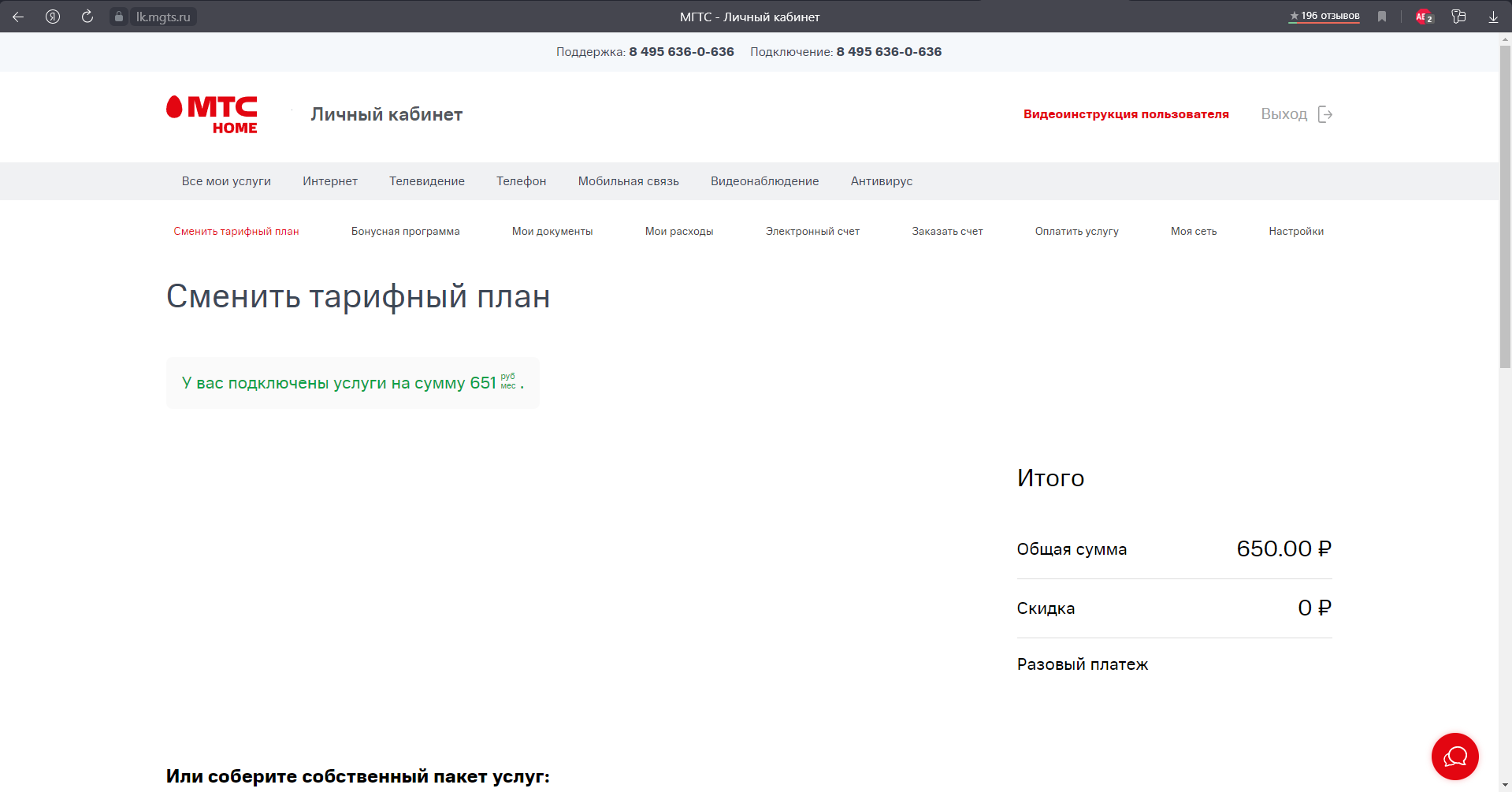Open Мои расходы tab
Image resolution: width=1512 pixels, height=792 pixels.
coord(679,232)
